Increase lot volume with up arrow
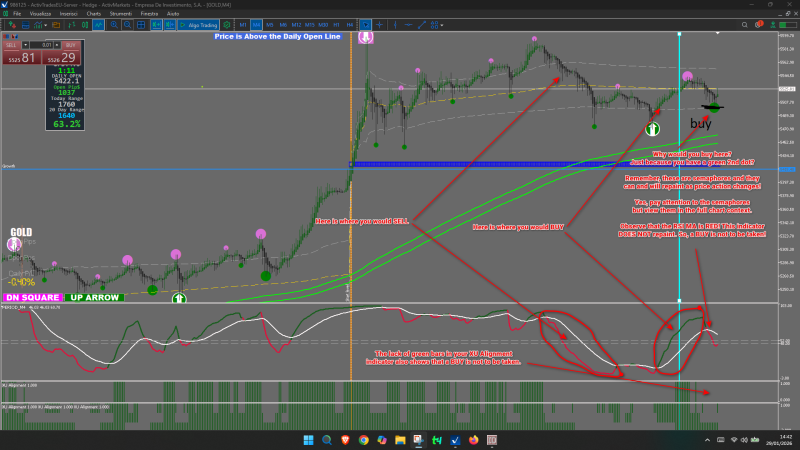The width and height of the screenshot is (800, 450). 57,45
